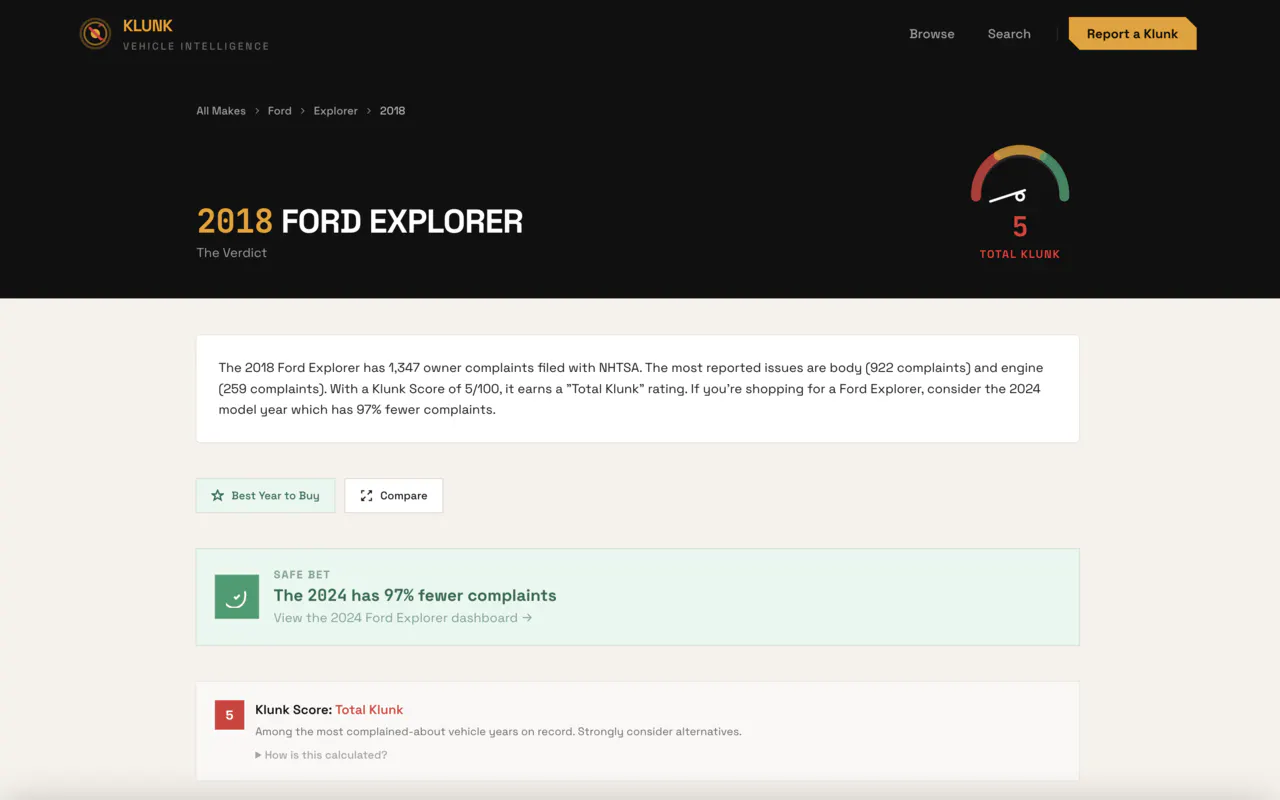Go to All Makes breadcrumb
The width and height of the screenshot is (1280, 800).
click(x=221, y=111)
